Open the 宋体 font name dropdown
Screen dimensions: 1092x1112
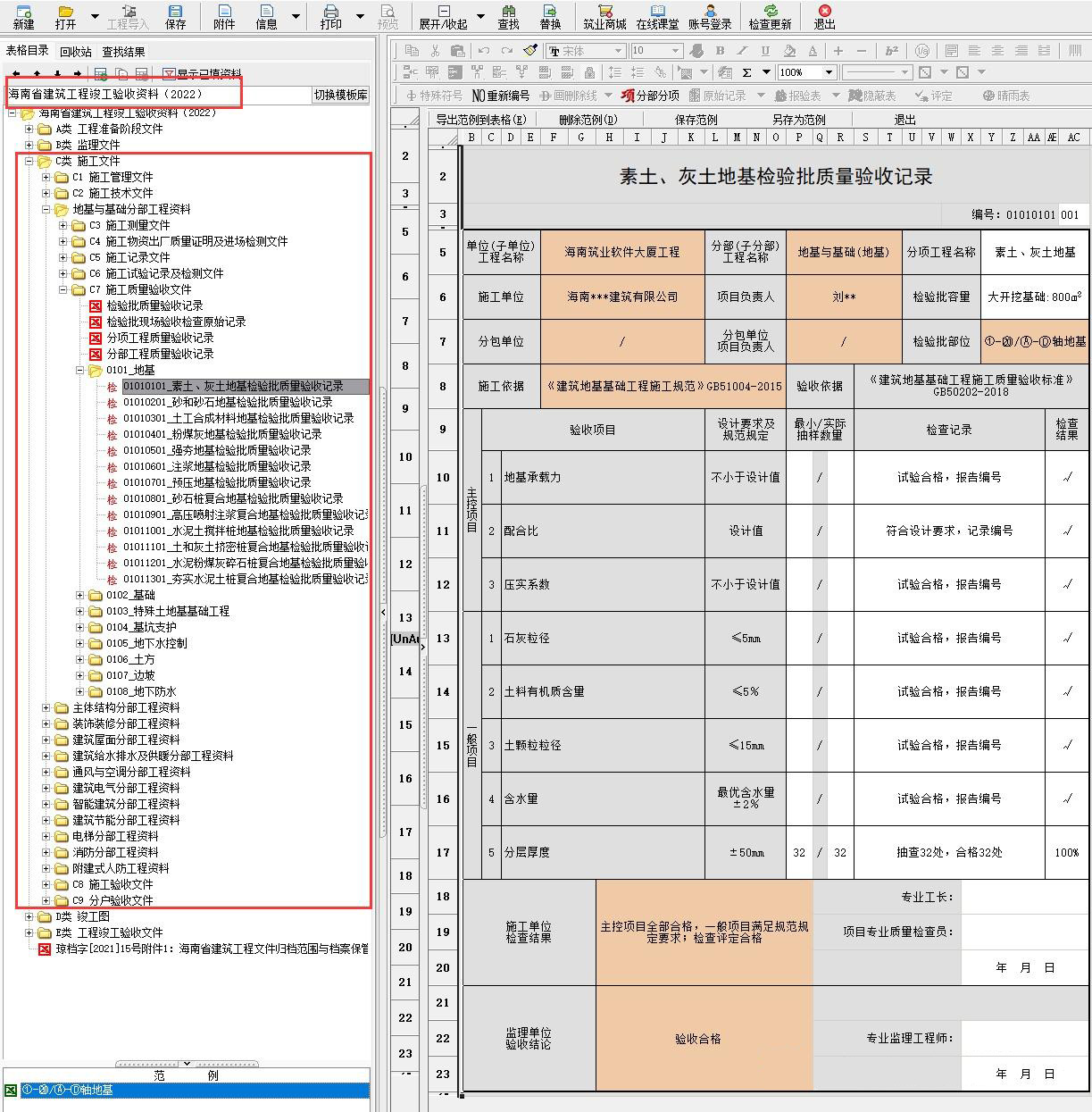click(x=617, y=51)
